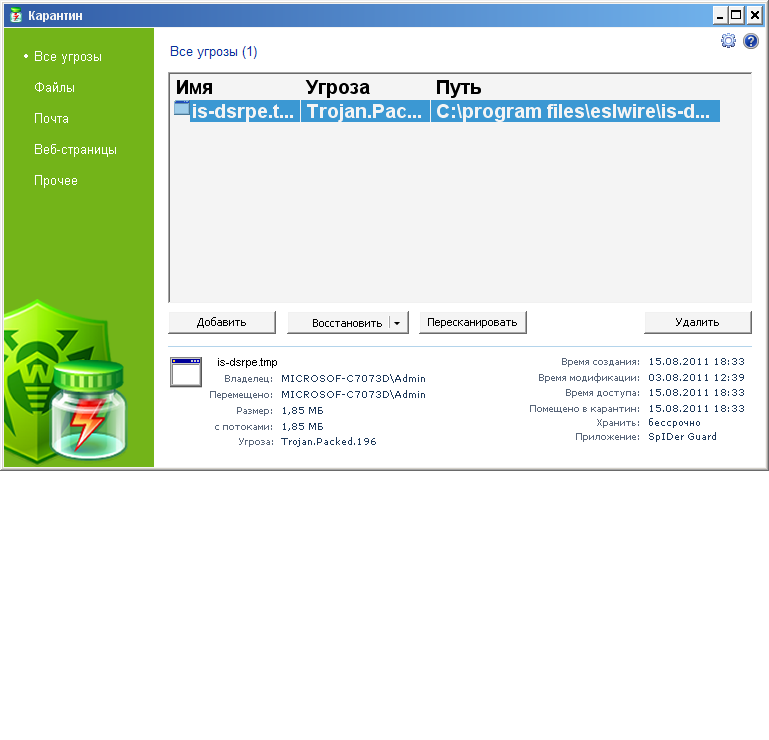Select path cell 'C:\program files\eslwire\is-d...'
Viewport: 769px width, 740px height.
pos(575,111)
